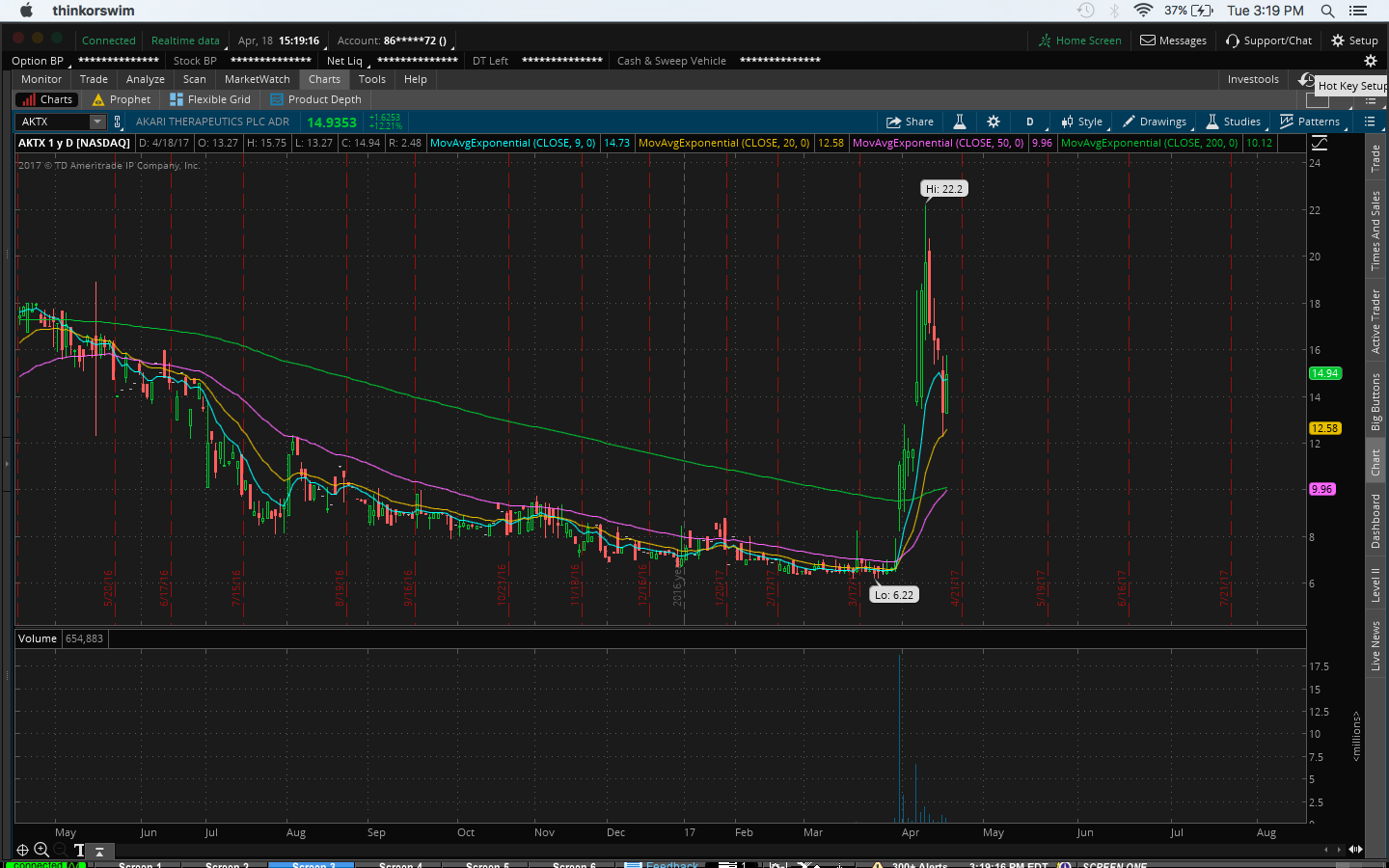Click the 14.94 price marker on axis
Viewport: 1389px width, 868px height.
pyautogui.click(x=1324, y=373)
